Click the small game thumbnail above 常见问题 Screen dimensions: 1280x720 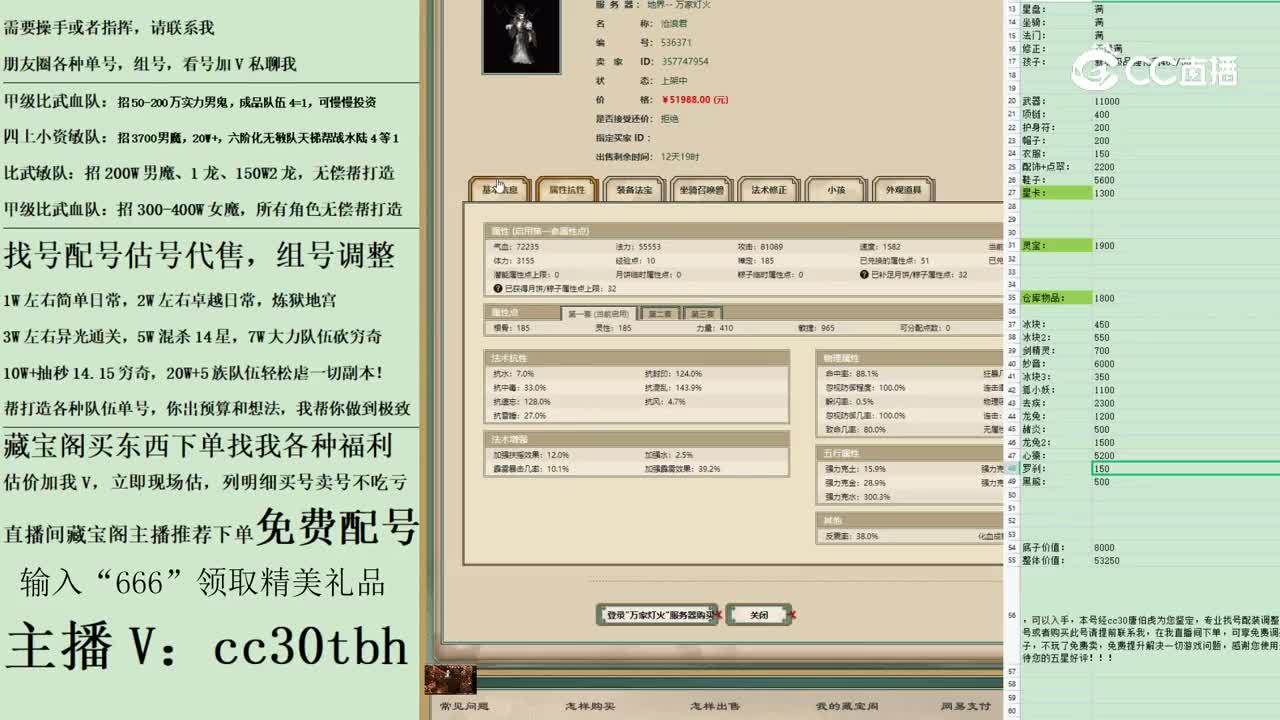click(x=450, y=680)
